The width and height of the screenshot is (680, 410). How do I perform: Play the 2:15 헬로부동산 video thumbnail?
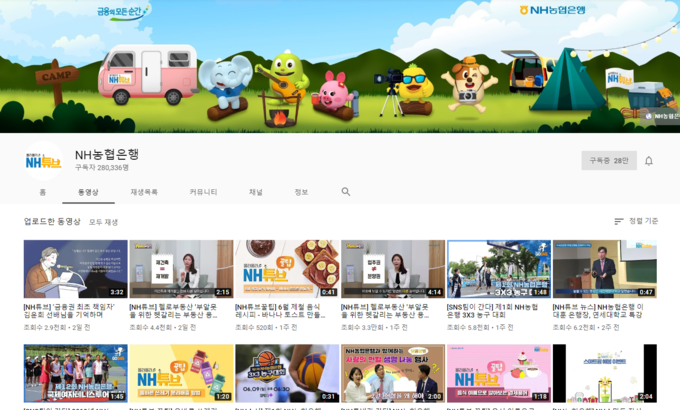point(181,269)
